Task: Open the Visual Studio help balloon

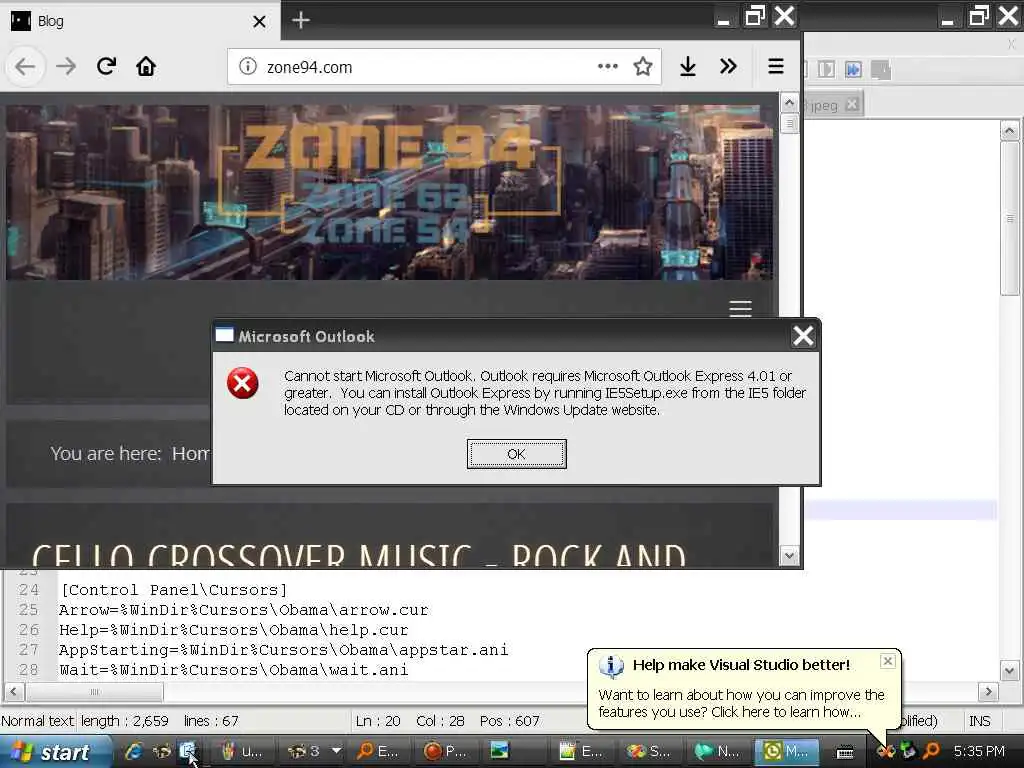Action: (744, 689)
